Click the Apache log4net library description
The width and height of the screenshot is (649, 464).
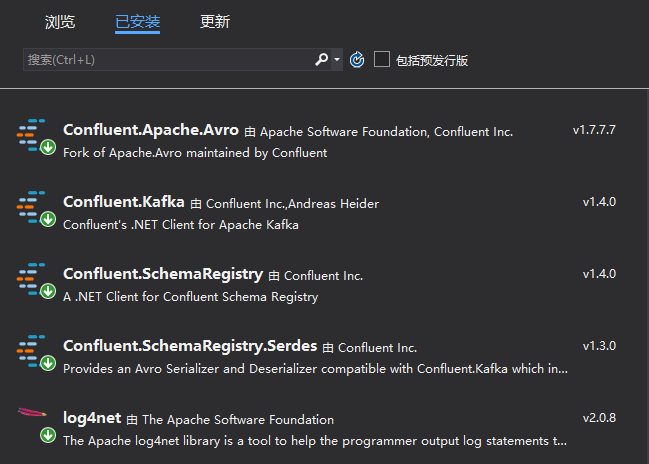315,441
